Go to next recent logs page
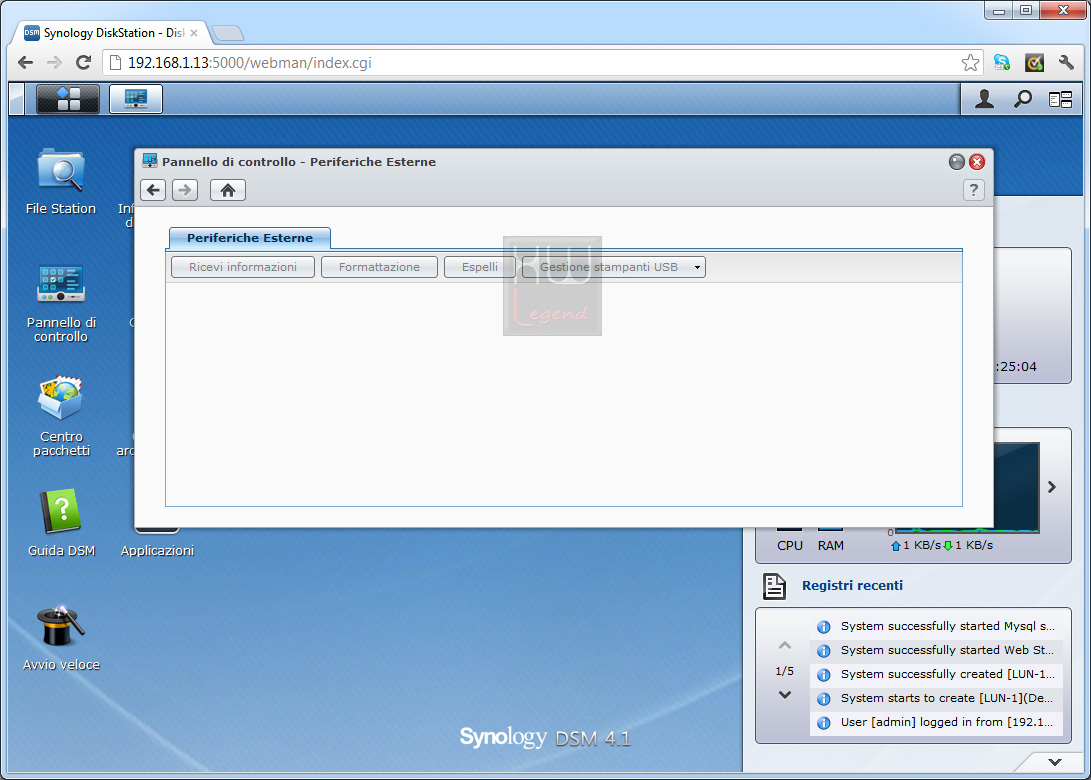This screenshot has width=1091, height=780. tap(785, 694)
